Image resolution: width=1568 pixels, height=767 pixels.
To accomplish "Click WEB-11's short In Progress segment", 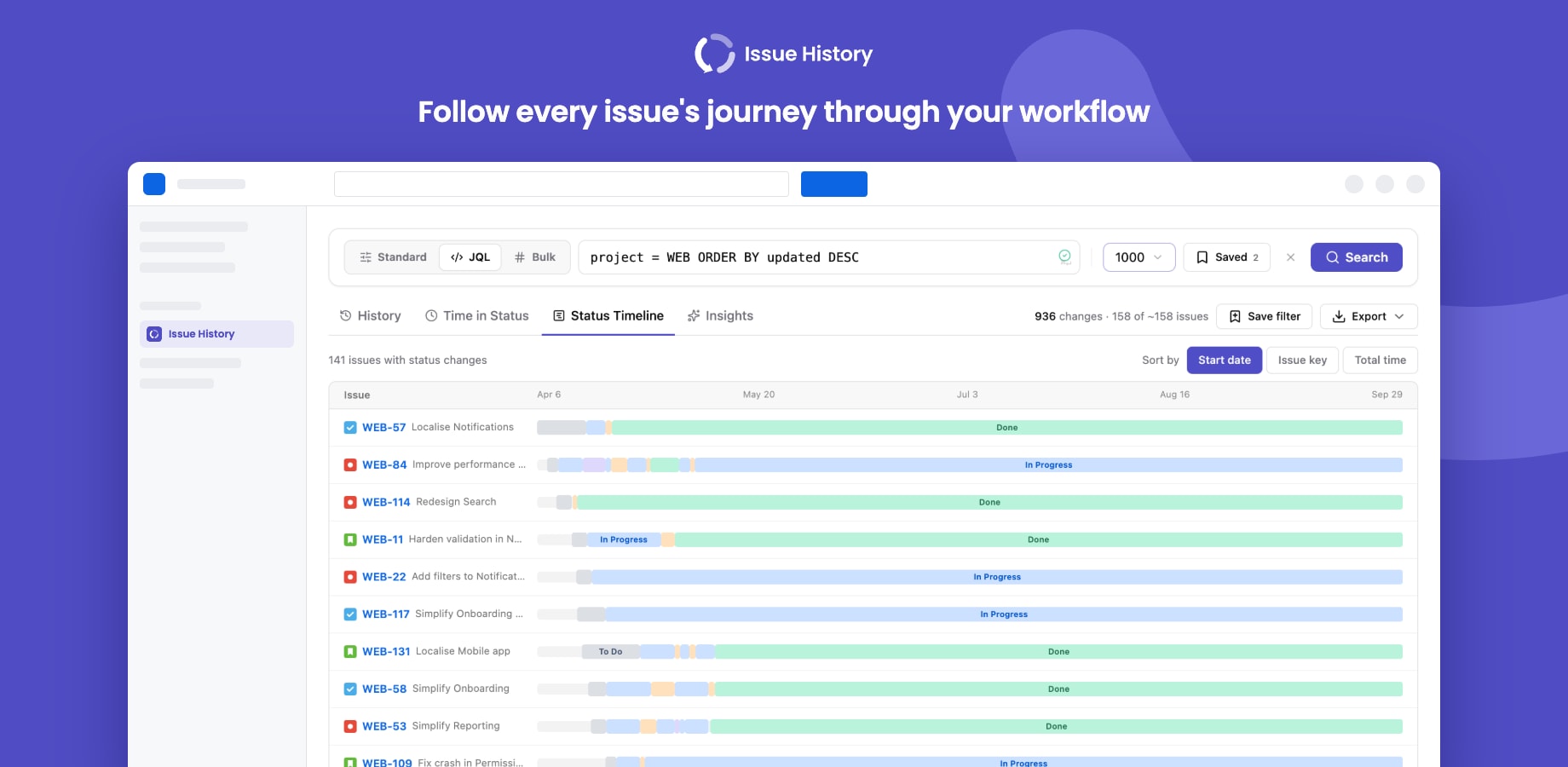I will pyautogui.click(x=624, y=539).
